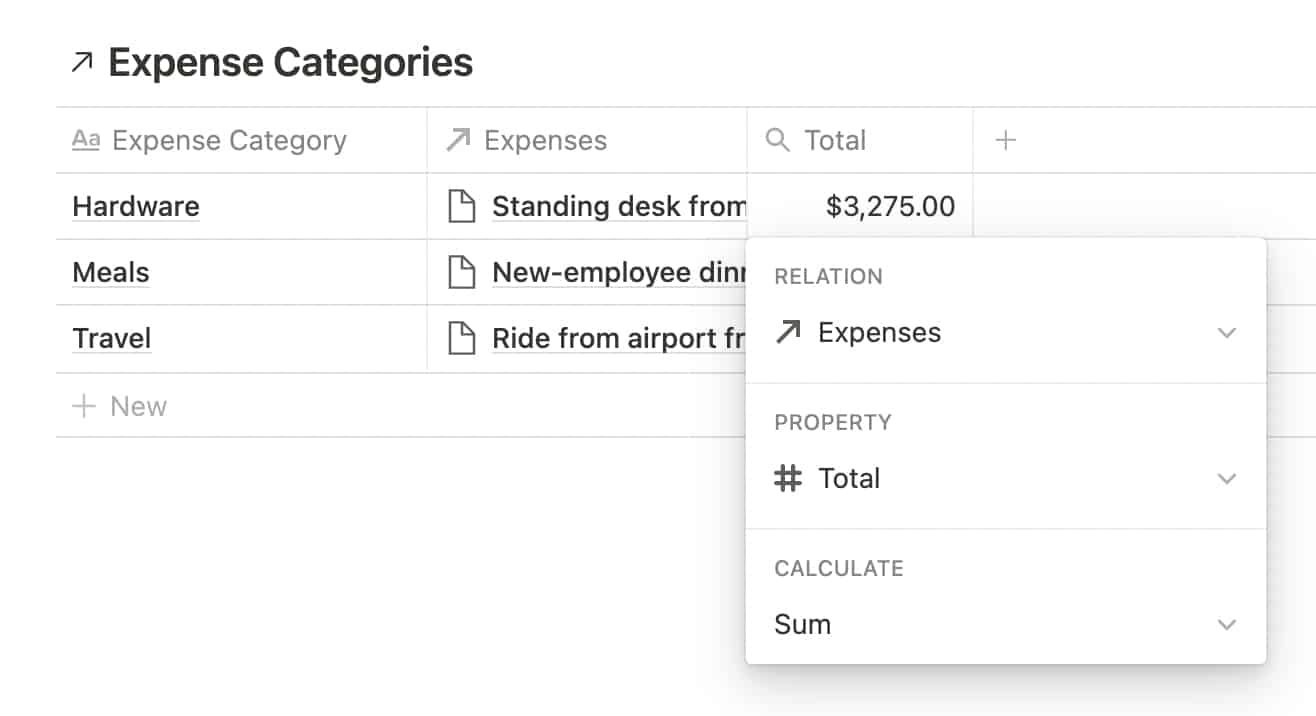Viewport: 1316px width, 716px height.
Task: Click magnifier icon in Total column header
Action: (x=777, y=141)
